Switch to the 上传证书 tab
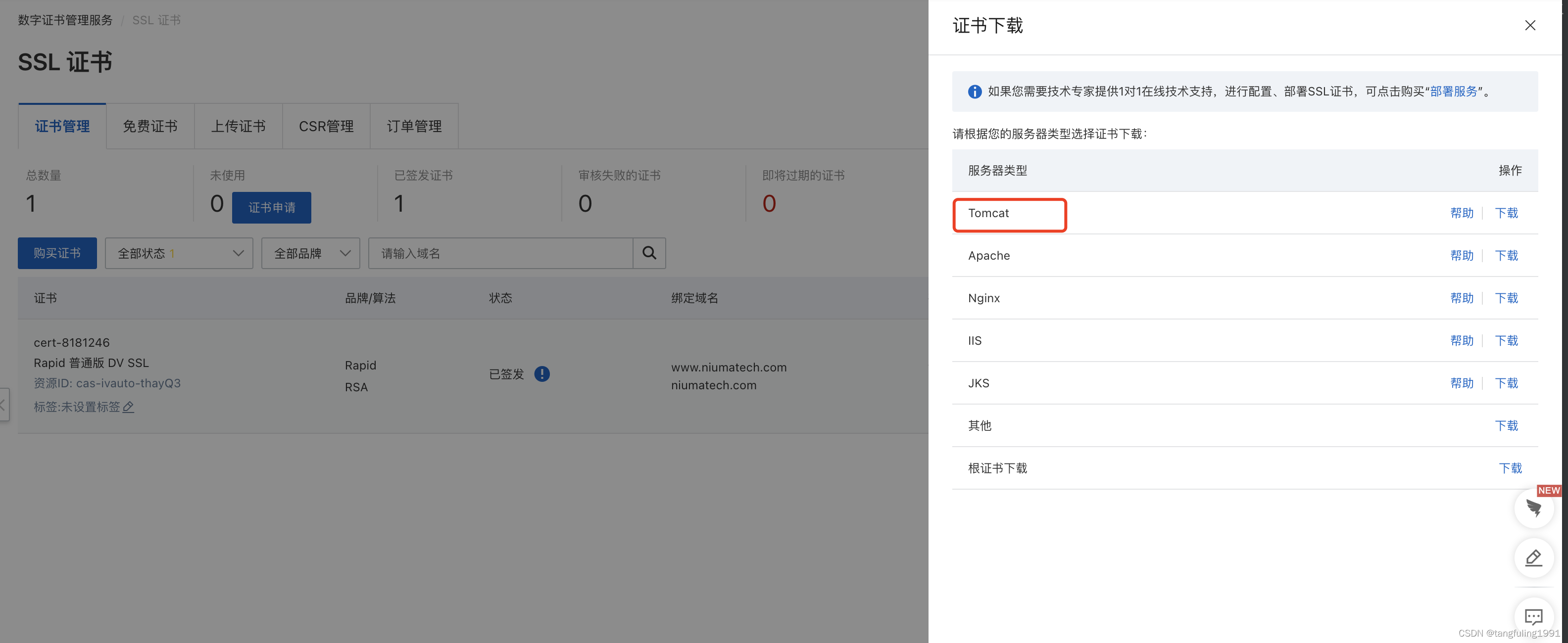 pos(239,126)
